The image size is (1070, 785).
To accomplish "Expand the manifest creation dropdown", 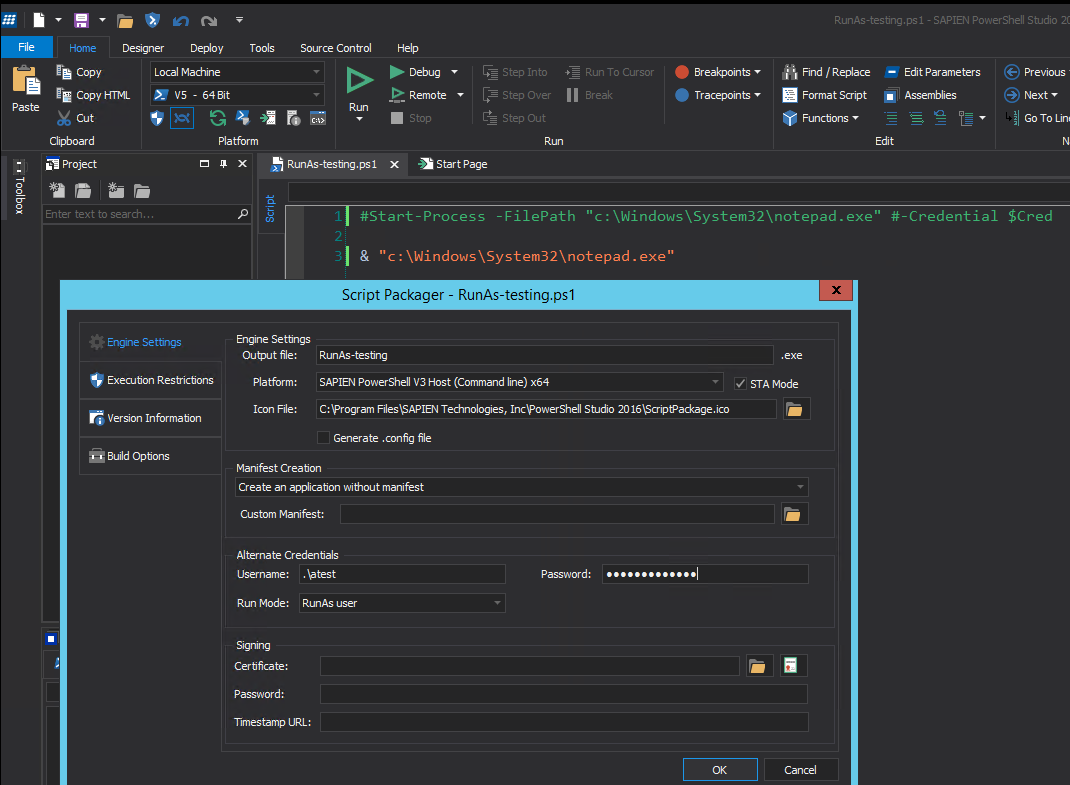I will tap(800, 487).
